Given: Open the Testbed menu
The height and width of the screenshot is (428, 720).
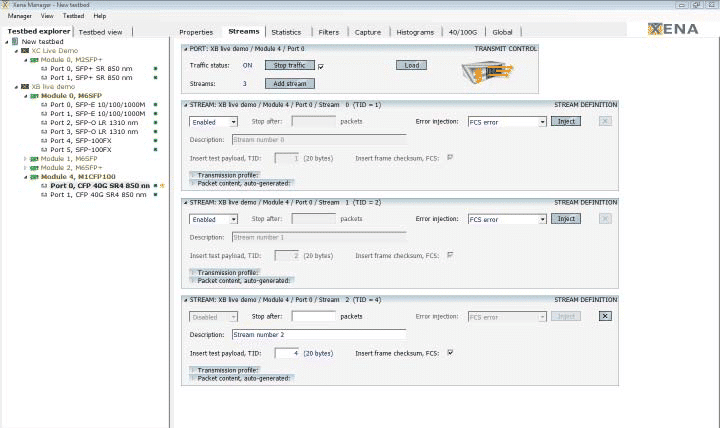Looking at the screenshot, I should [x=73, y=16].
